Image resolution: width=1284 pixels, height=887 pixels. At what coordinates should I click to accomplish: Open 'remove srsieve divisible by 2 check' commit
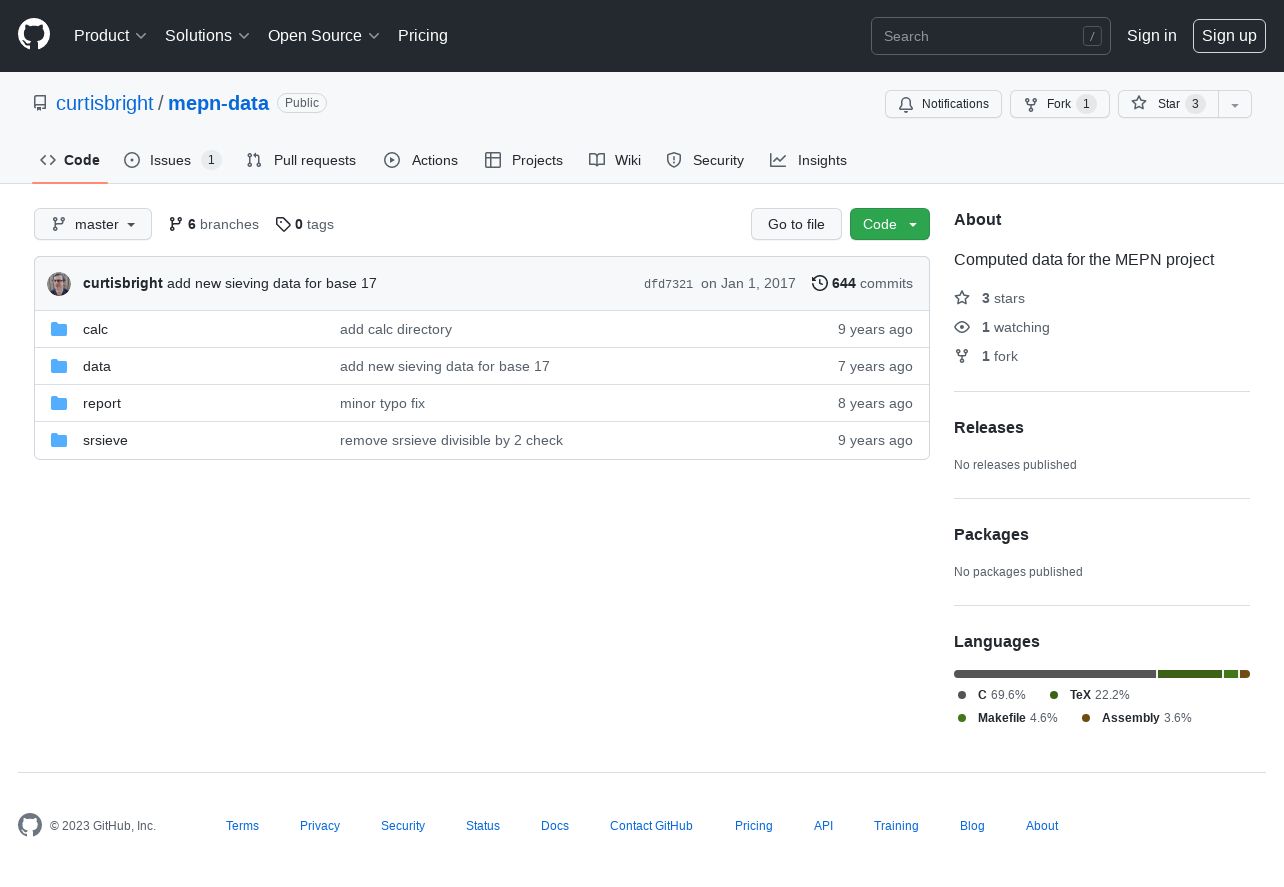coord(451,440)
